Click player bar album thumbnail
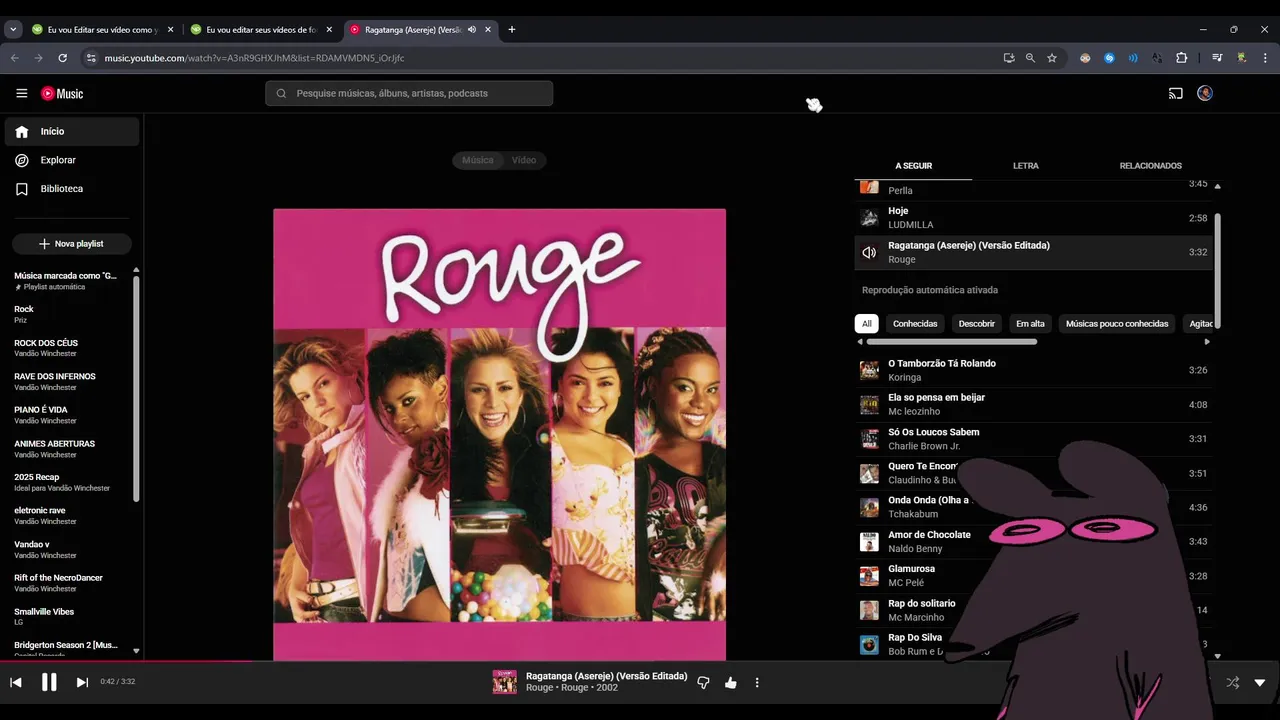The width and height of the screenshot is (1280, 720). click(x=505, y=682)
